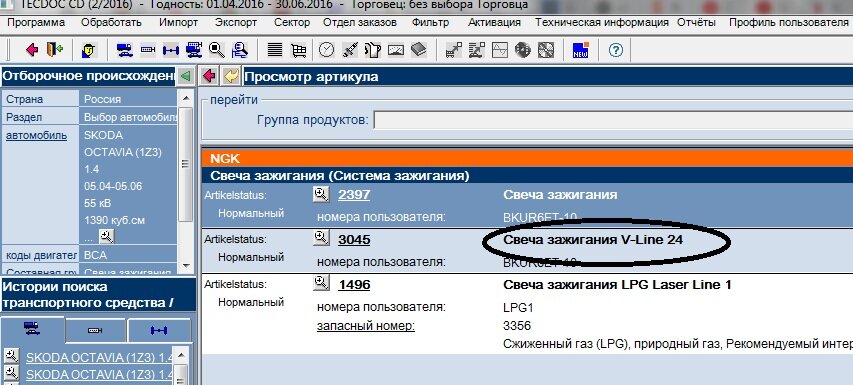Click the orange NGK brand header

tap(527, 158)
